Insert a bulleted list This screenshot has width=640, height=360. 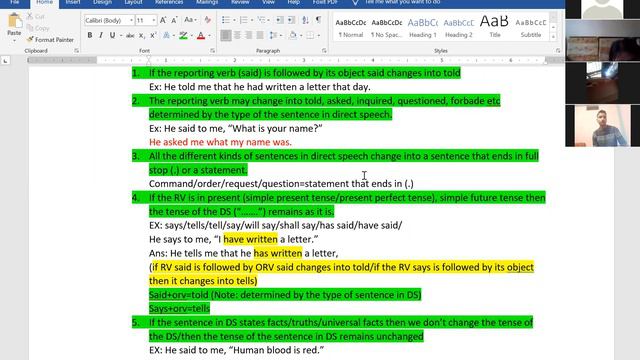tap(225, 20)
